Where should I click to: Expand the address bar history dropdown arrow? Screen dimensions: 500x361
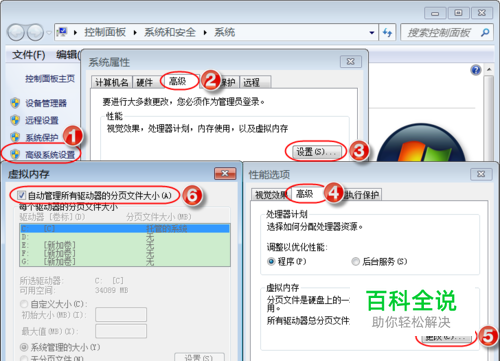coord(372,33)
